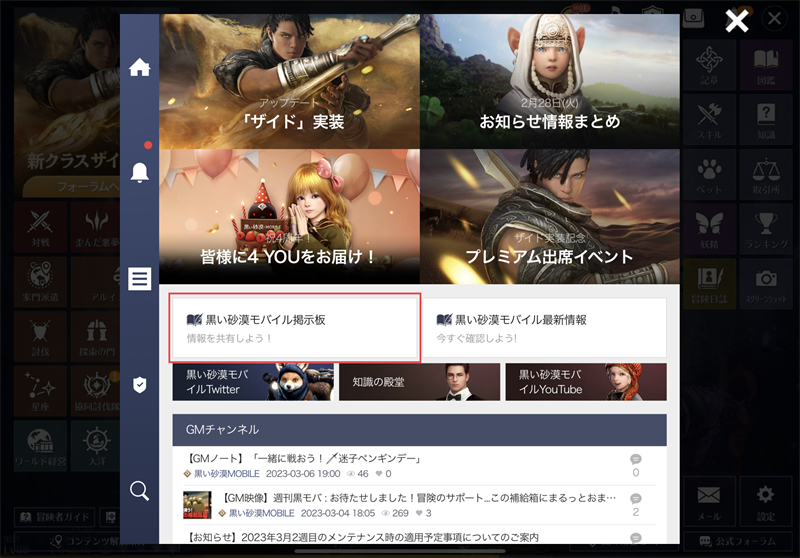The image size is (800, 558).
Task: Open the 冒険日誌 icon in game menu
Action: (709, 284)
